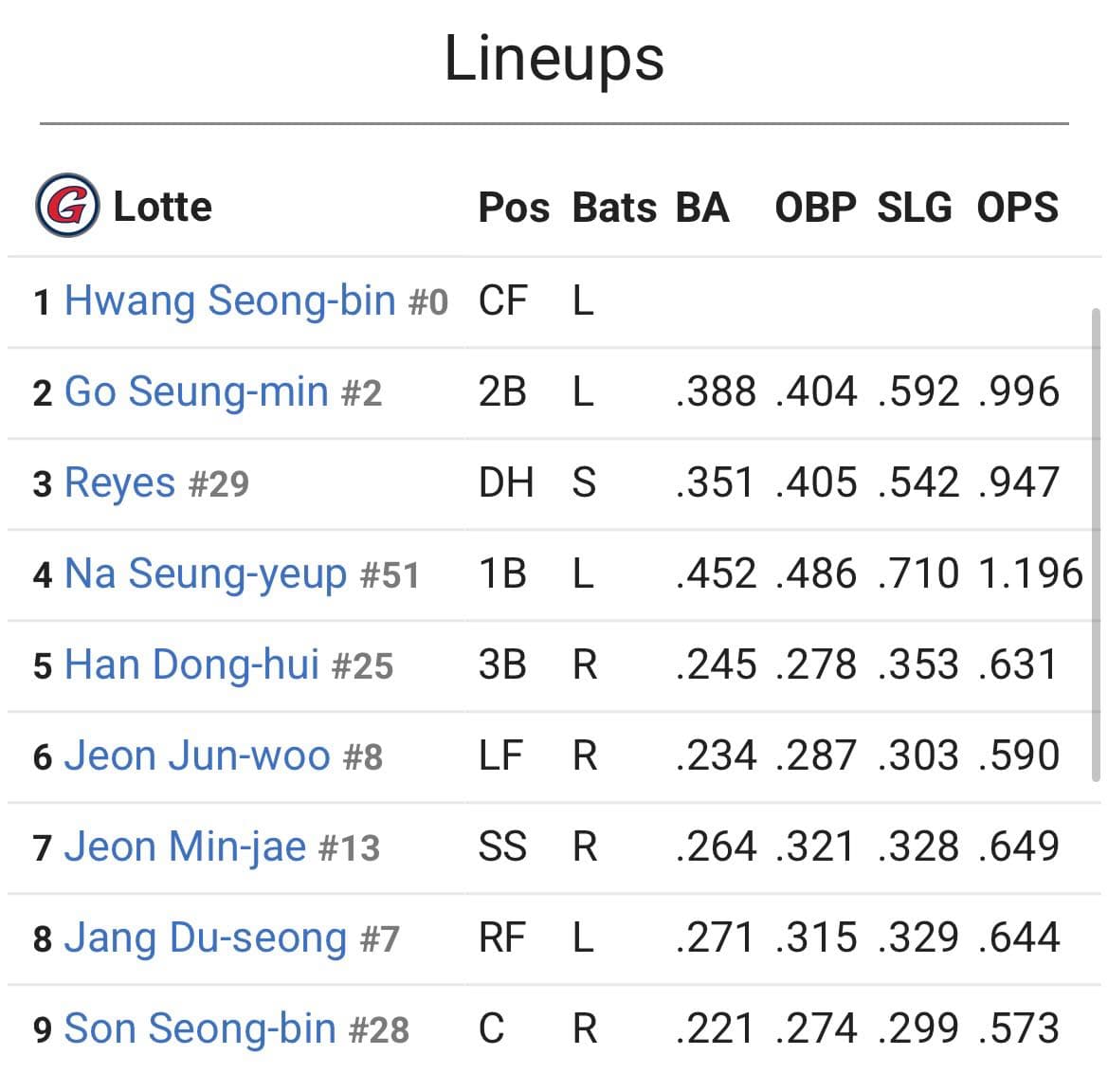Open Jeon Min-jae player profile

click(185, 846)
